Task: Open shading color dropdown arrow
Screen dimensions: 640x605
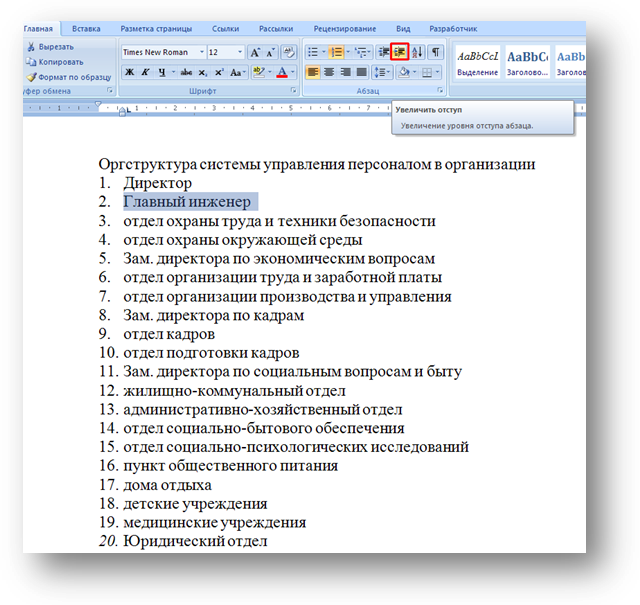Action: (415, 72)
